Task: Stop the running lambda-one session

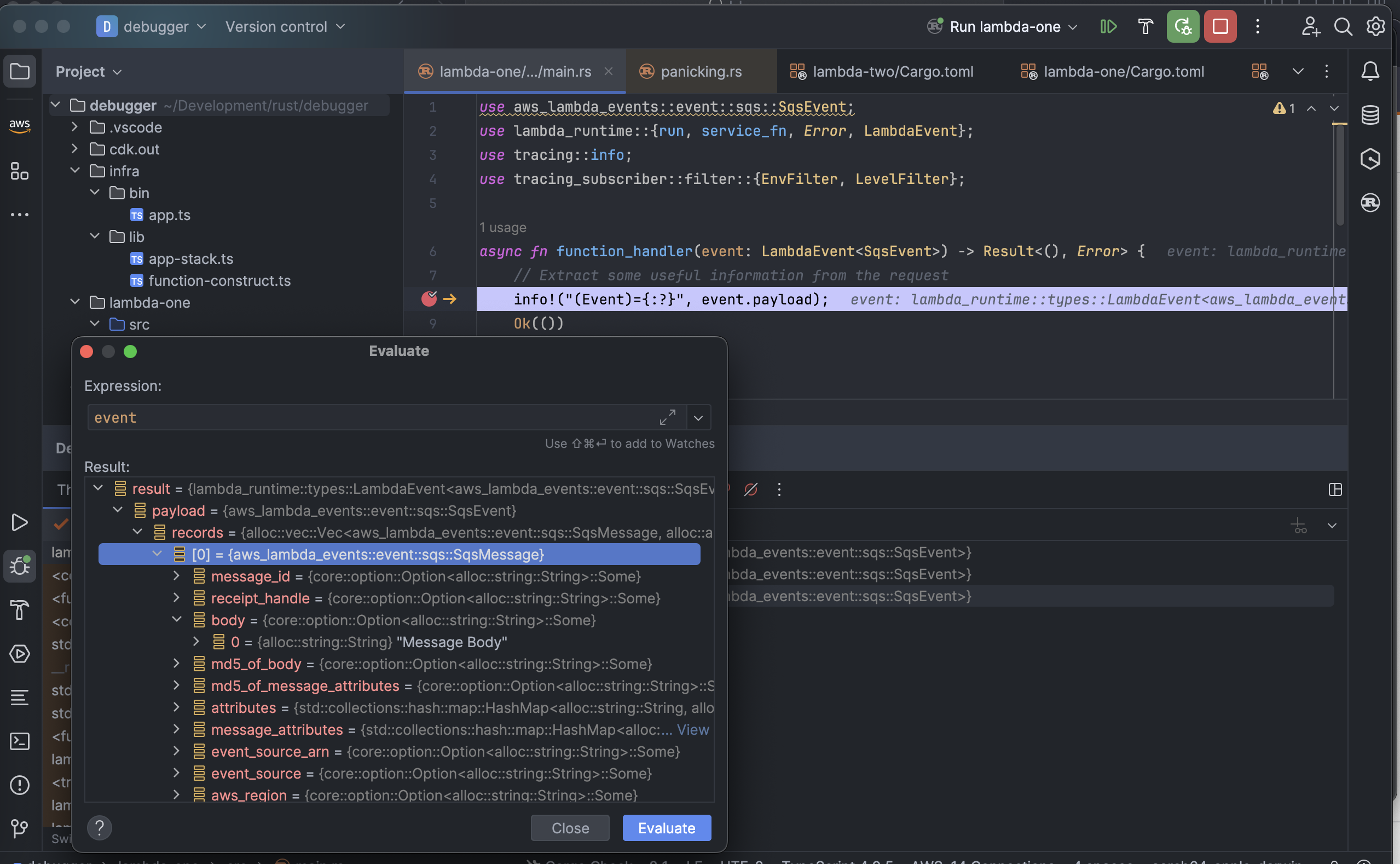Action: click(1219, 26)
